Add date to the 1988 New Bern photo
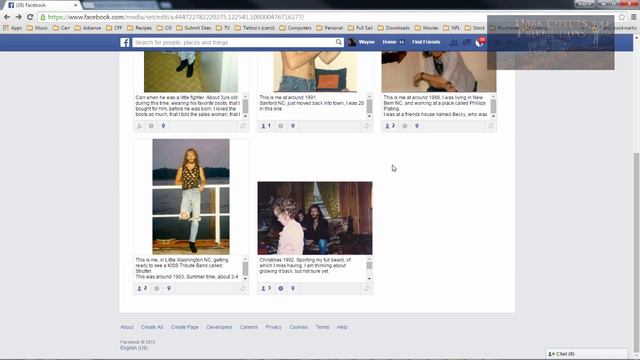 [x=405, y=126]
